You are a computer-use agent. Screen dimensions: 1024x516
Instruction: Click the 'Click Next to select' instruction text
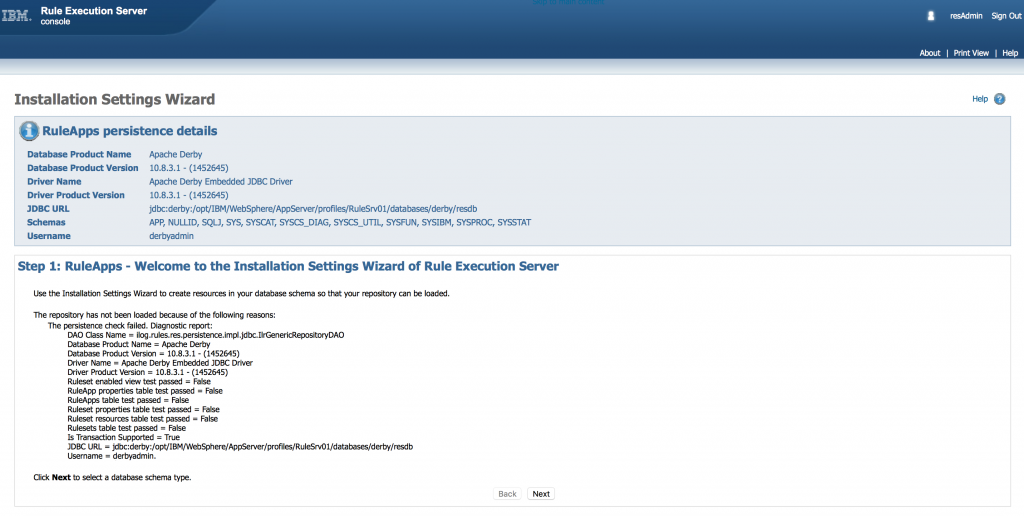click(x=112, y=477)
